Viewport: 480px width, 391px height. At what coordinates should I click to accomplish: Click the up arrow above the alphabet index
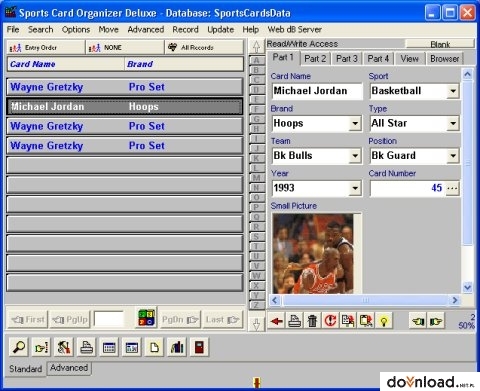[x=256, y=47]
